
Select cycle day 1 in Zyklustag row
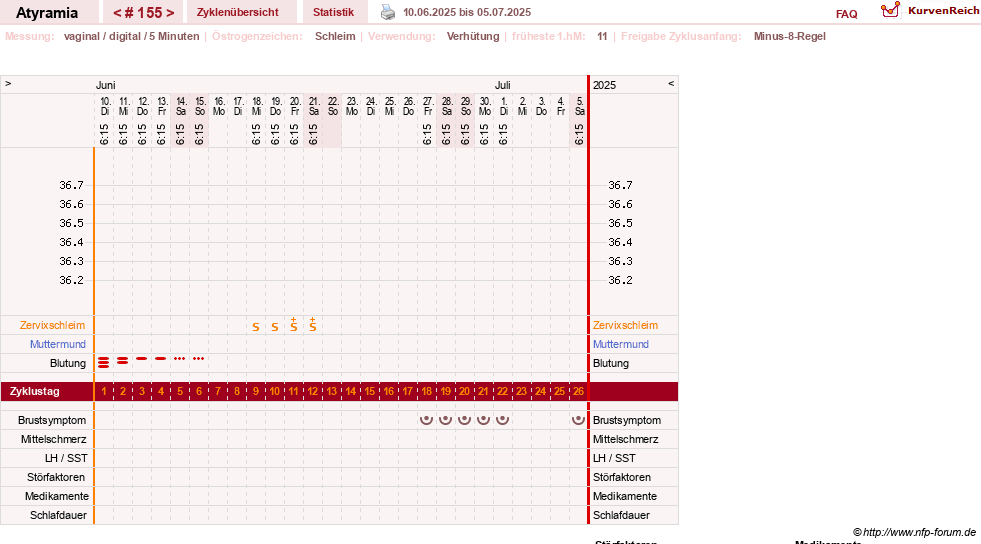coord(104,391)
